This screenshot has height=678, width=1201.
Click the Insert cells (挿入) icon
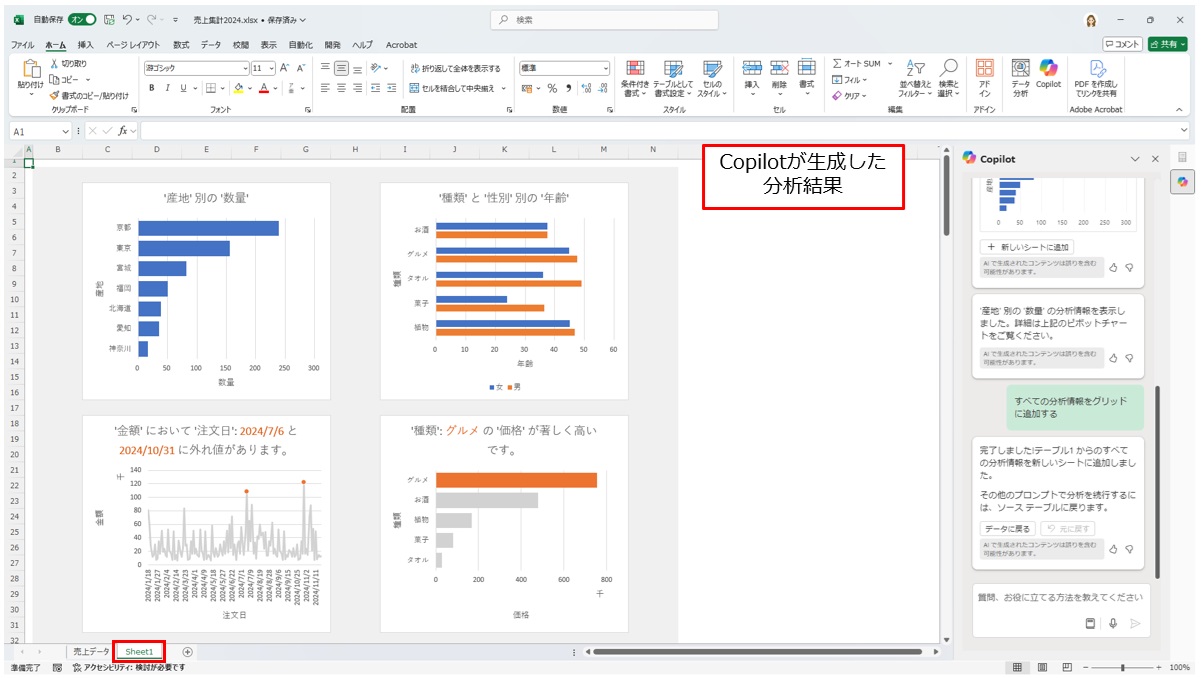pyautogui.click(x=752, y=68)
